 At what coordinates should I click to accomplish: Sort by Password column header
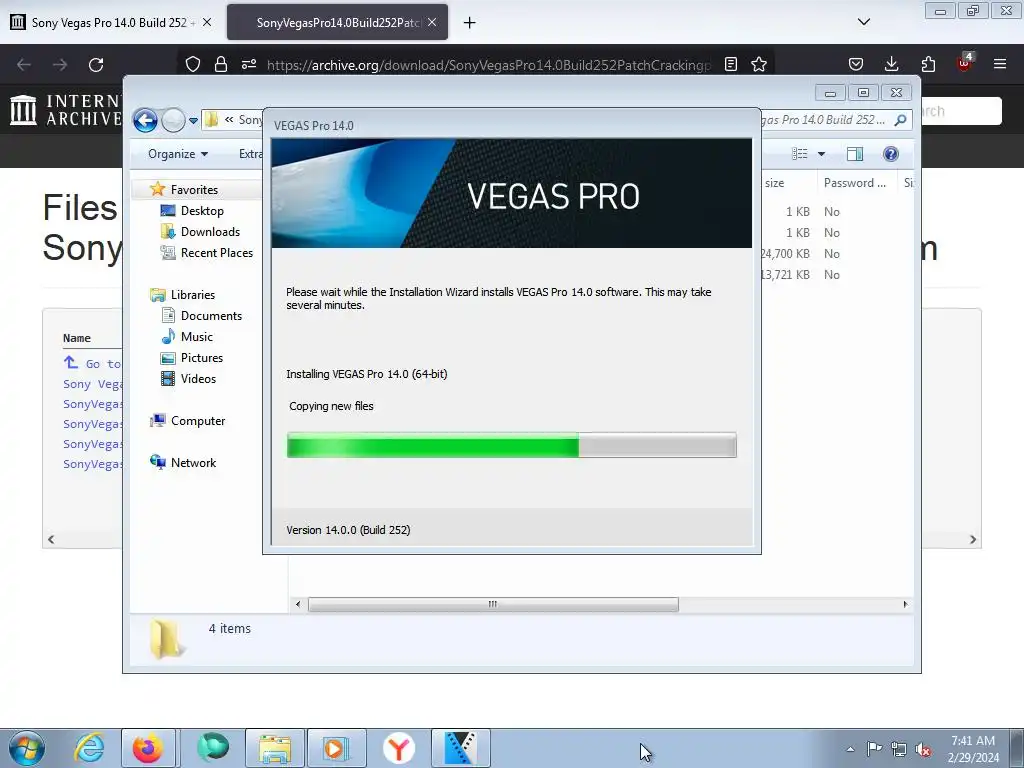pos(857,183)
